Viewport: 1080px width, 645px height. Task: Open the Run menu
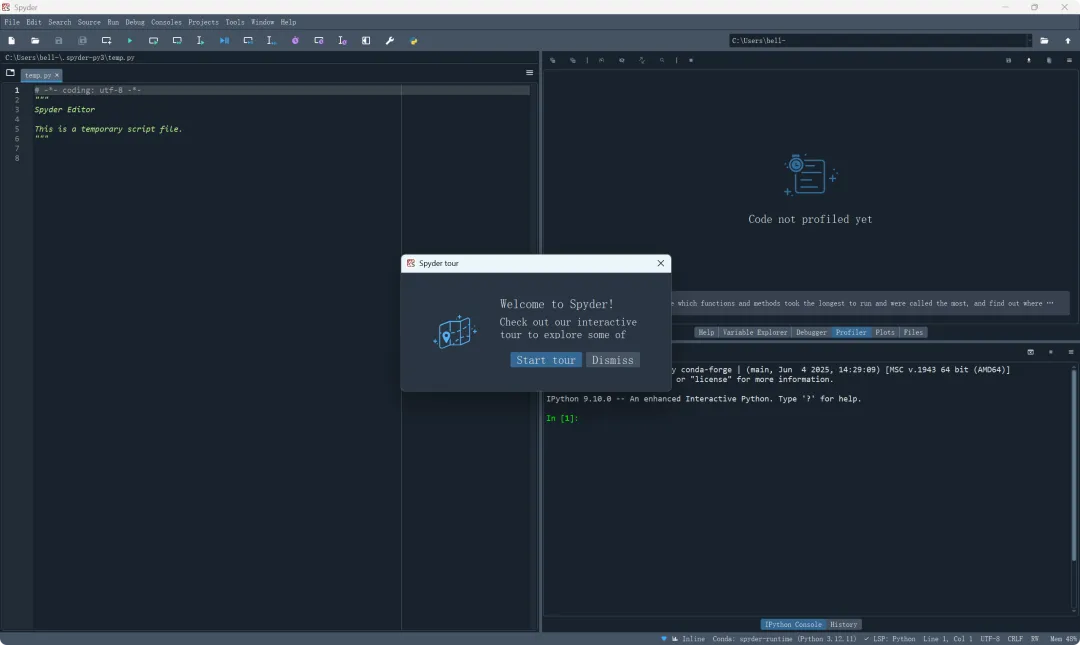tap(113, 22)
